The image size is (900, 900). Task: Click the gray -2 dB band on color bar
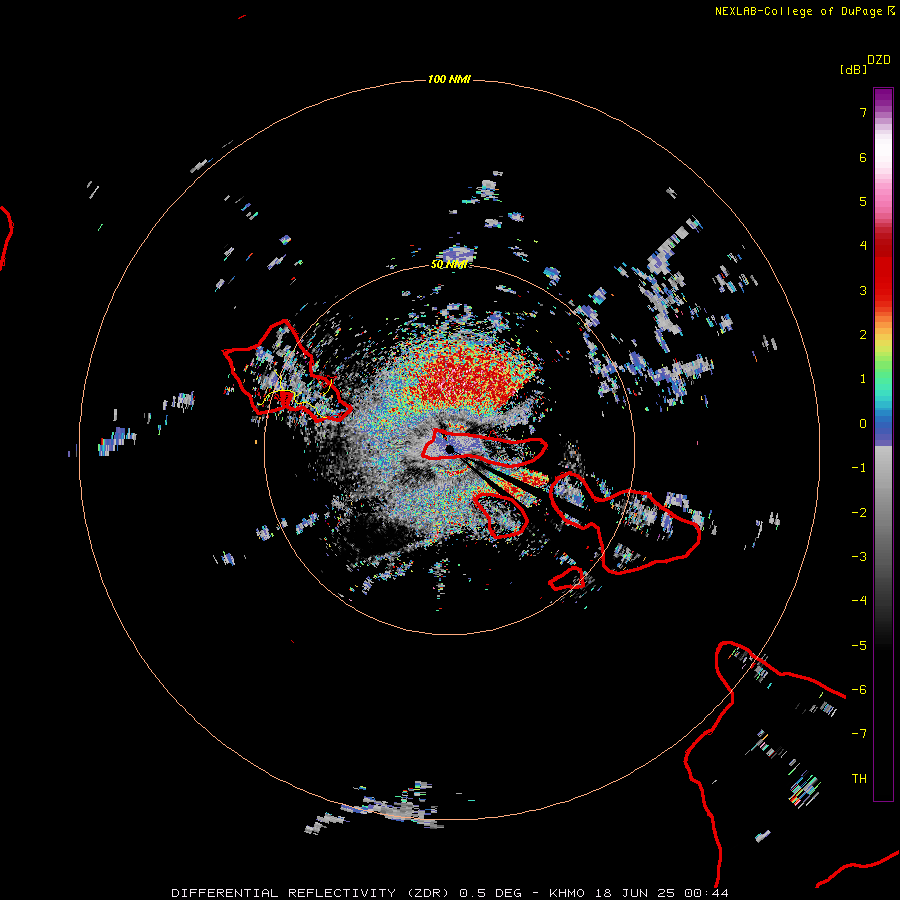883,513
